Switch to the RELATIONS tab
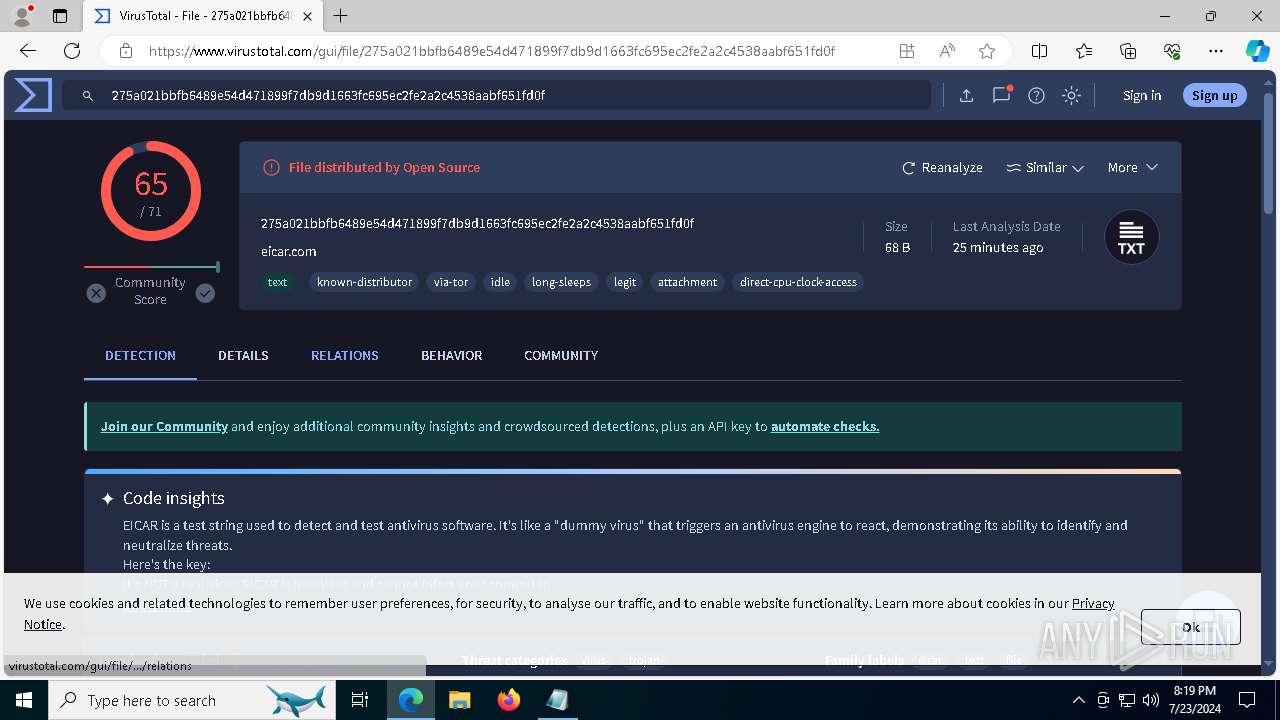This screenshot has height=720, width=1280. pyautogui.click(x=344, y=355)
